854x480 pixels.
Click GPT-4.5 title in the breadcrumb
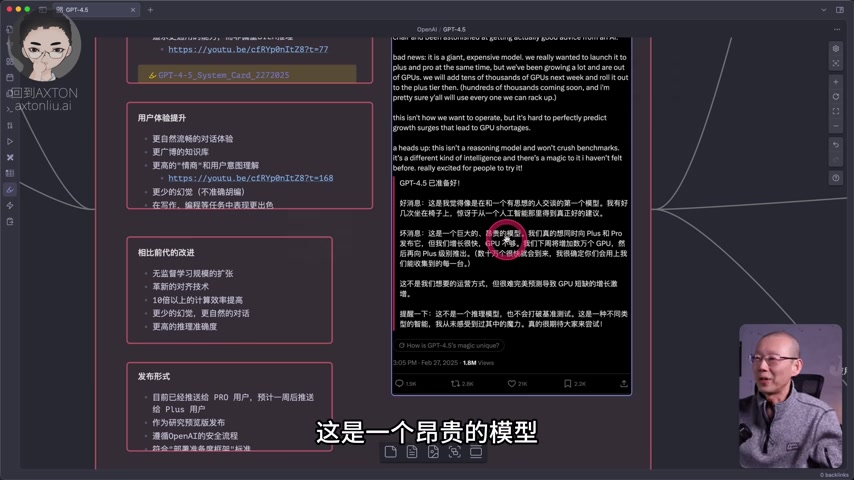(x=454, y=29)
